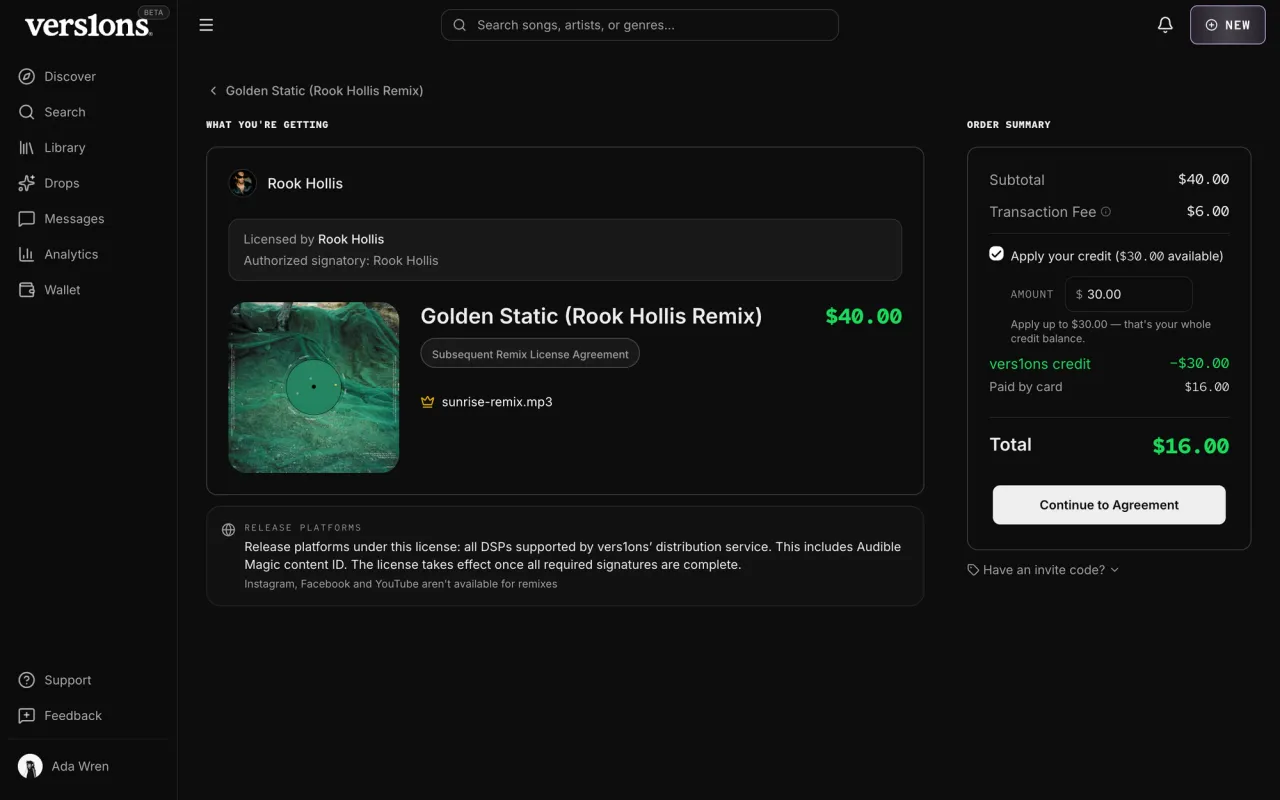Click the Discover compass icon
1280x800 pixels.
click(27, 76)
